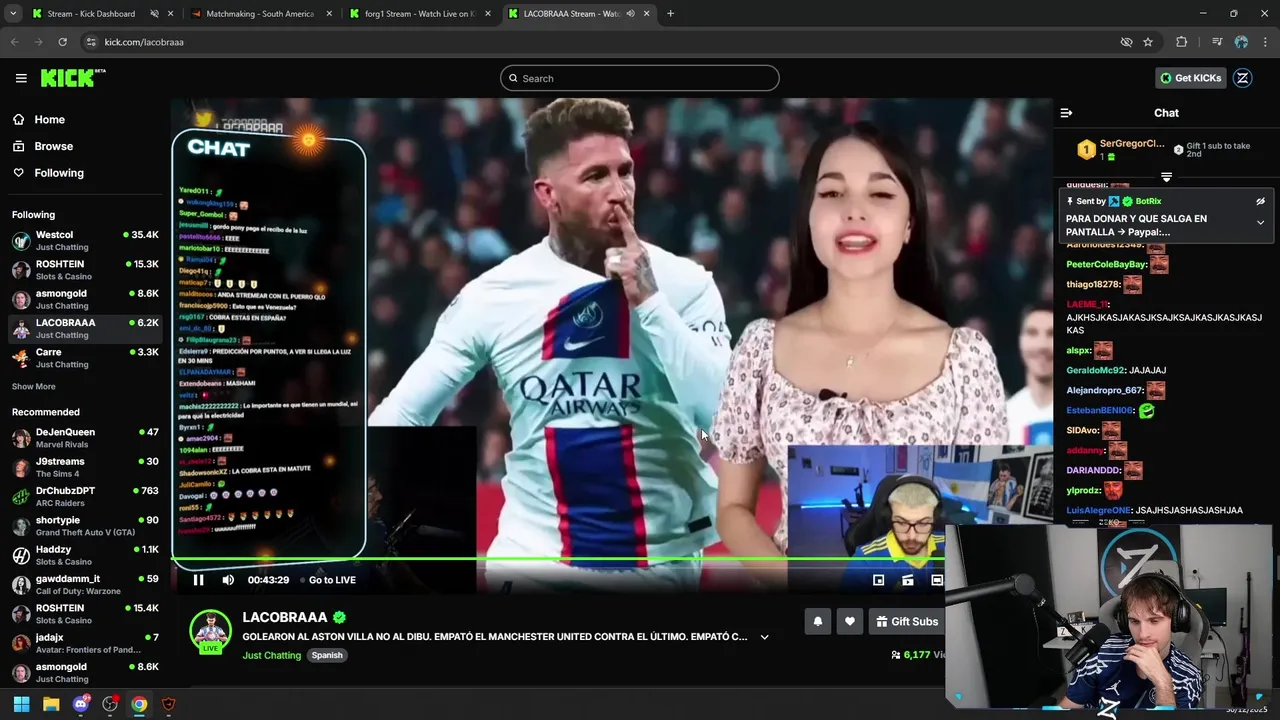Click the LACOBRAAA verified badge
The height and width of the screenshot is (720, 1280).
340,618
